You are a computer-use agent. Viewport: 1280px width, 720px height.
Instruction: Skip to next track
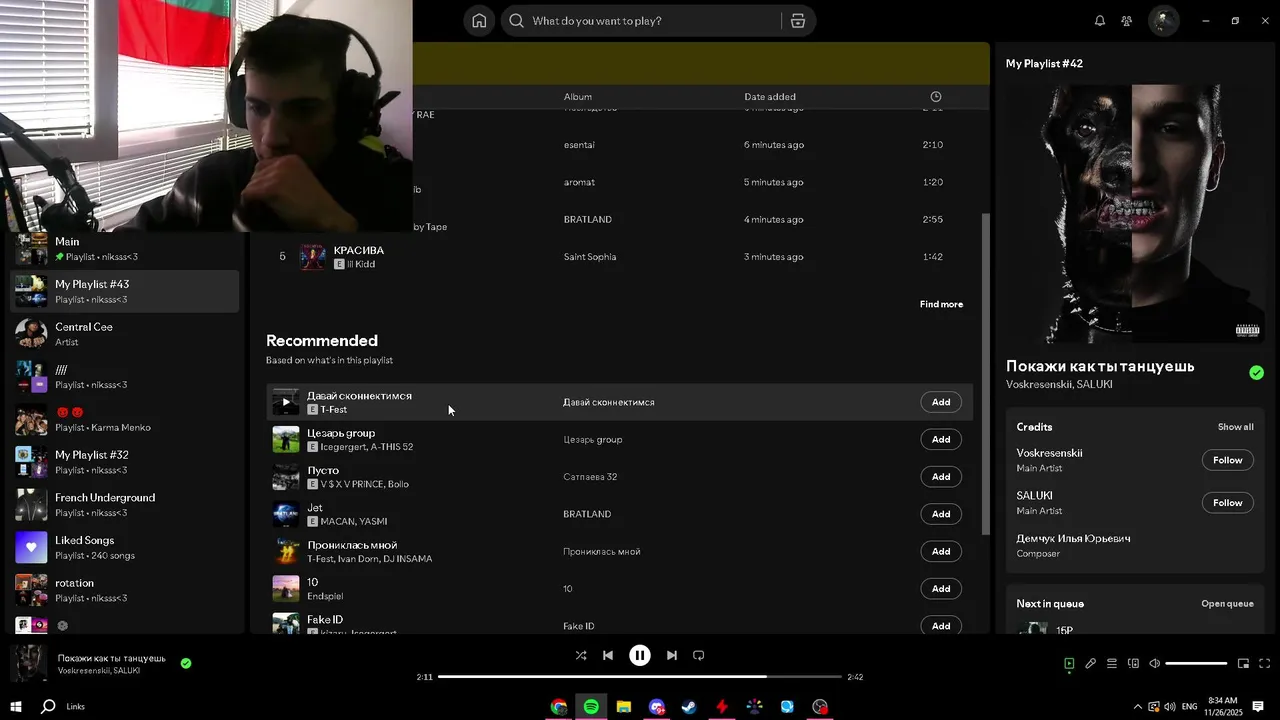tap(672, 655)
